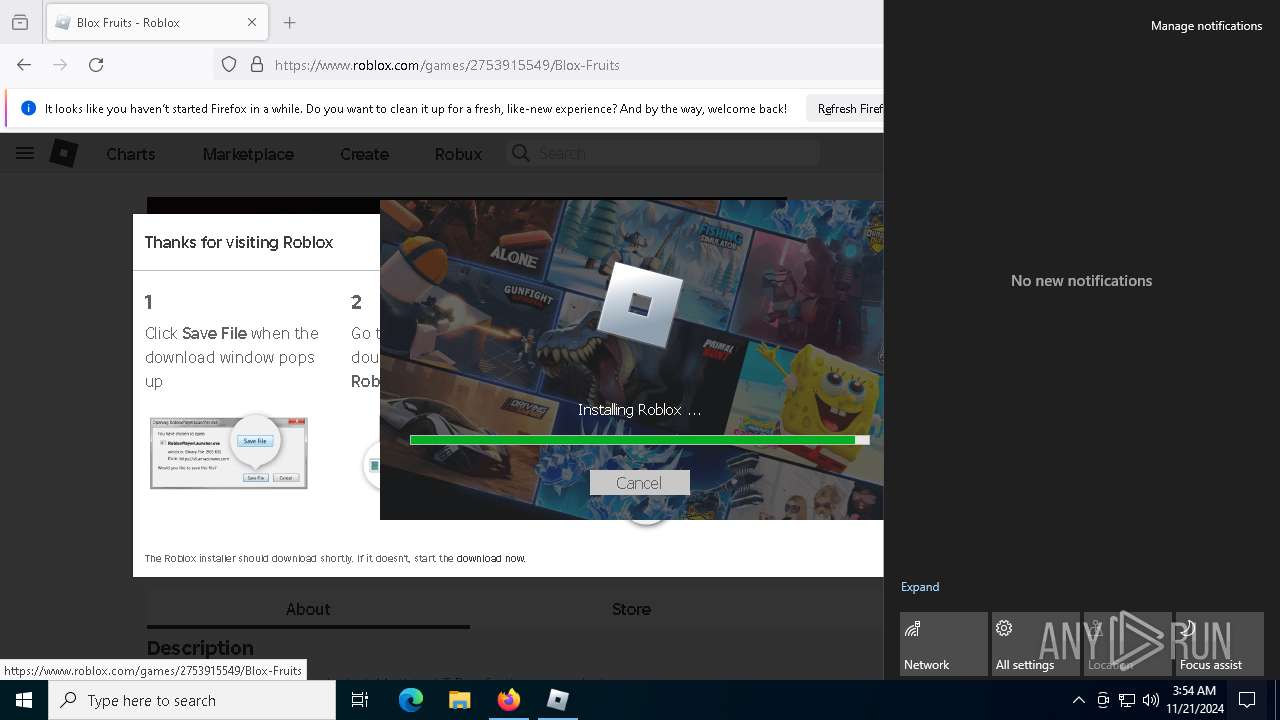Image resolution: width=1280 pixels, height=720 pixels.
Task: Open the All settings tile
Action: click(x=1036, y=644)
